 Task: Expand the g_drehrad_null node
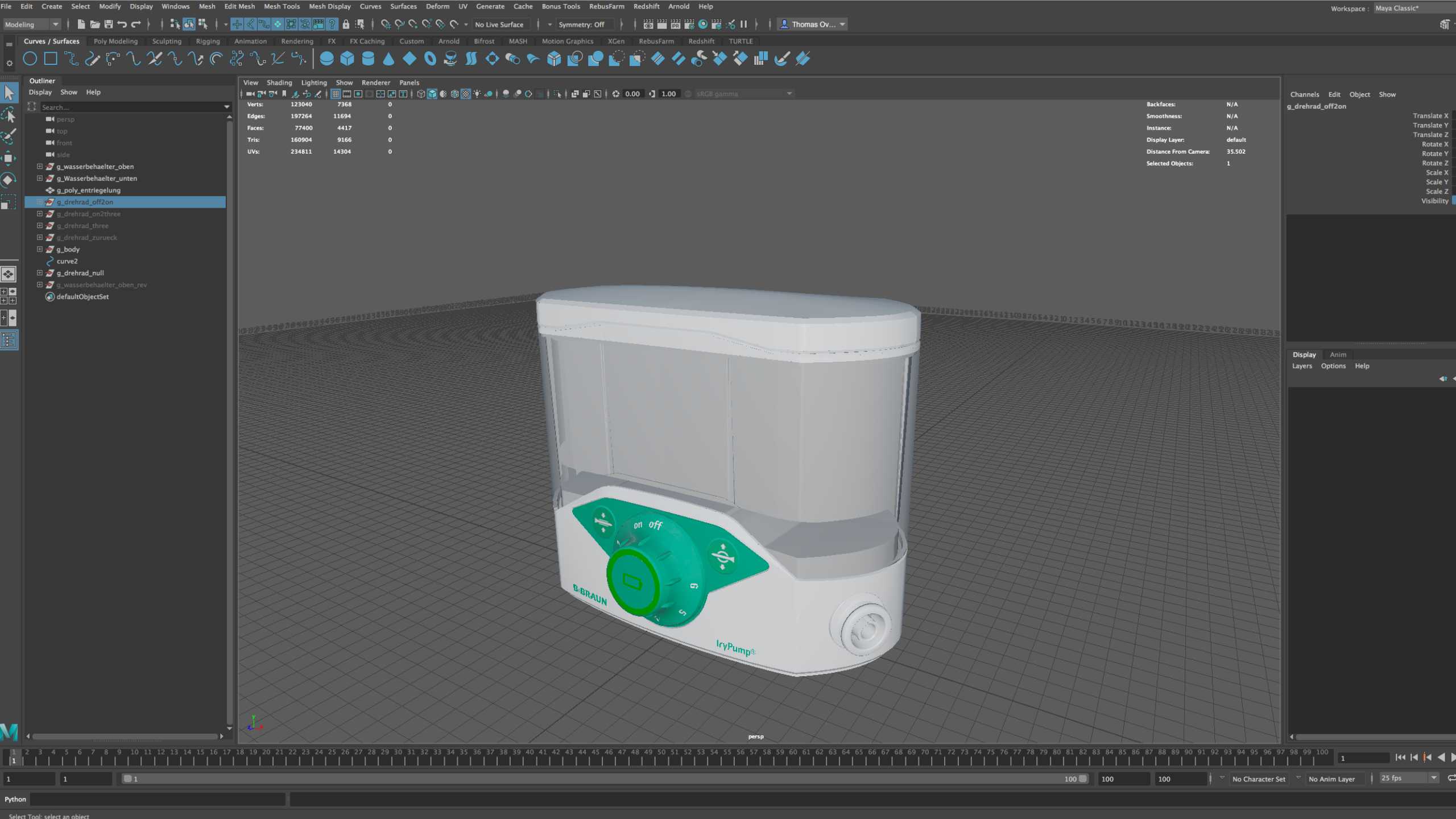coord(40,273)
